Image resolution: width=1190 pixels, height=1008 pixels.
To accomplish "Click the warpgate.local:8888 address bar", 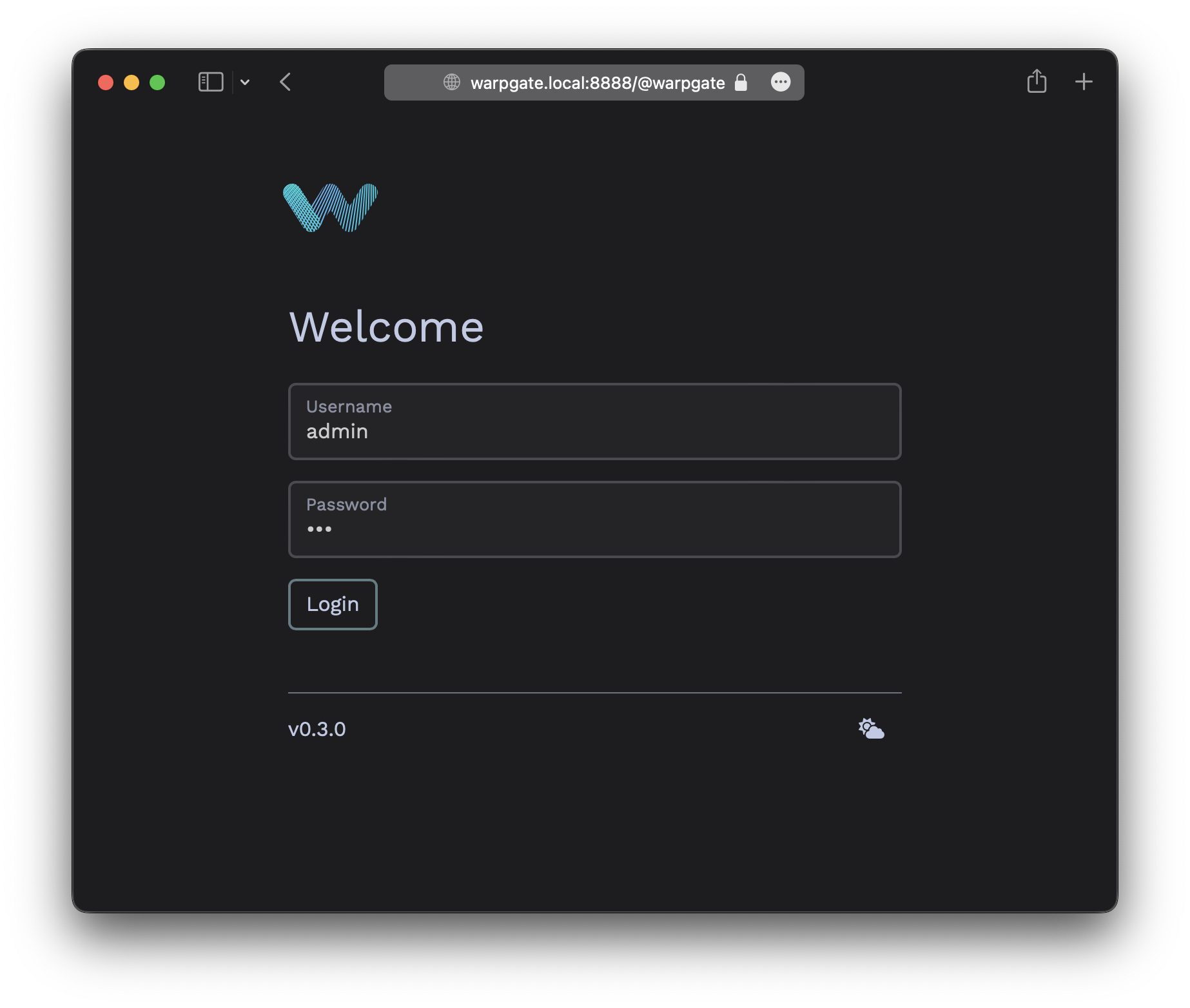I will tap(594, 82).
